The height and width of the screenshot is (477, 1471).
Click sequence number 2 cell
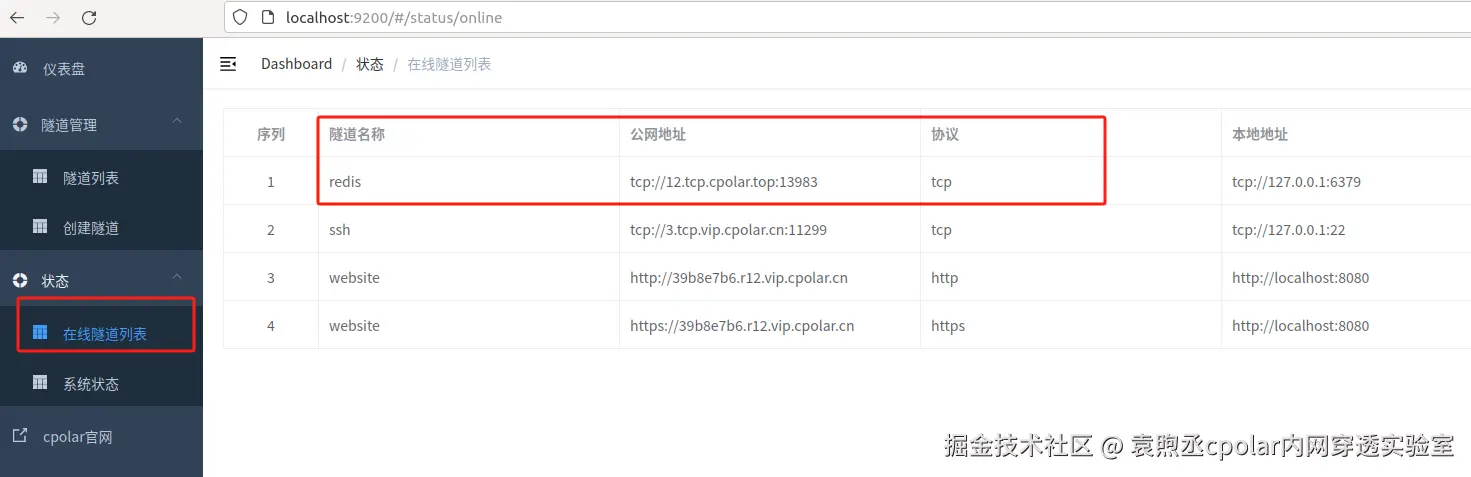click(271, 230)
